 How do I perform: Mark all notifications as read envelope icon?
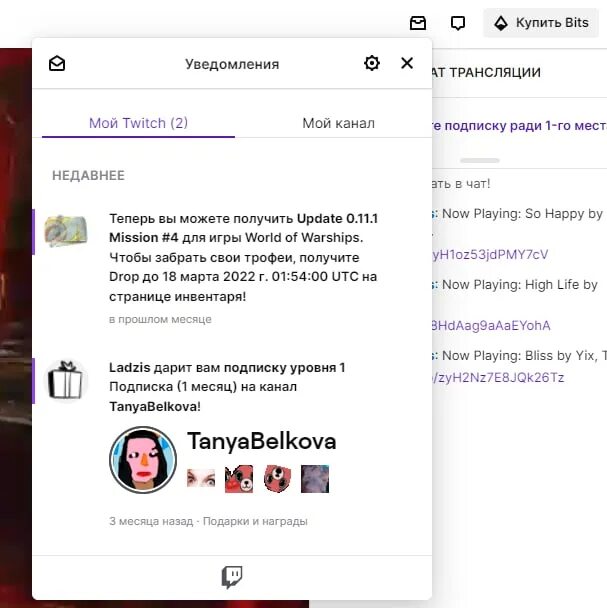click(x=57, y=63)
